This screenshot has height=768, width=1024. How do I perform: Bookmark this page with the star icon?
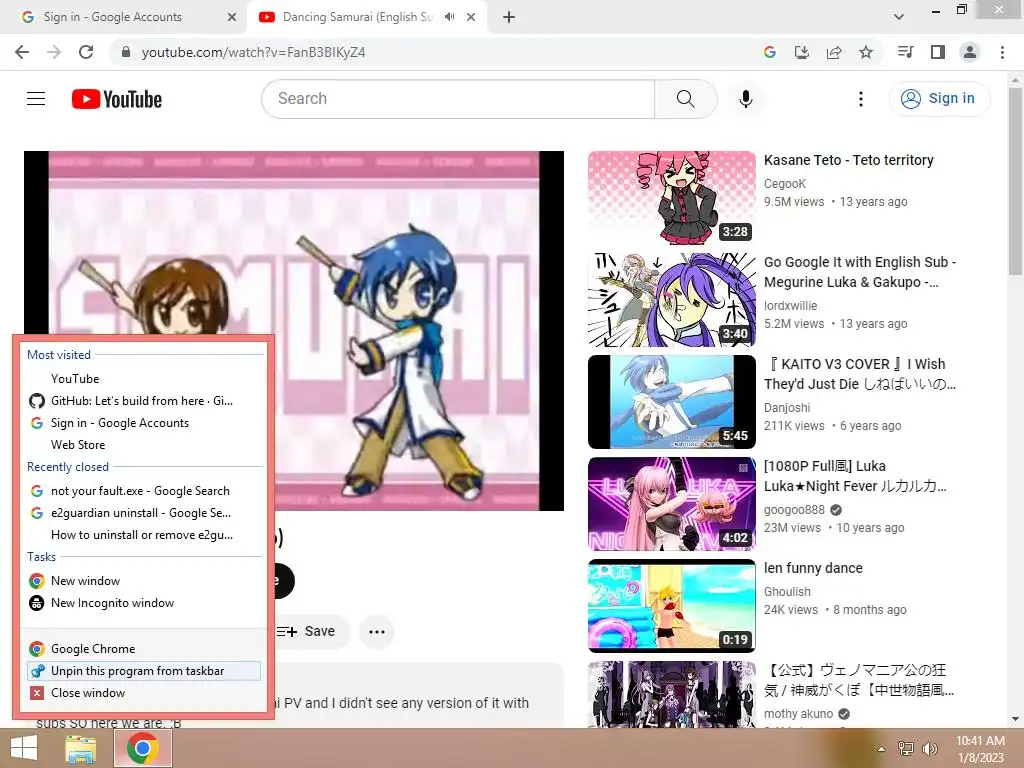click(866, 52)
